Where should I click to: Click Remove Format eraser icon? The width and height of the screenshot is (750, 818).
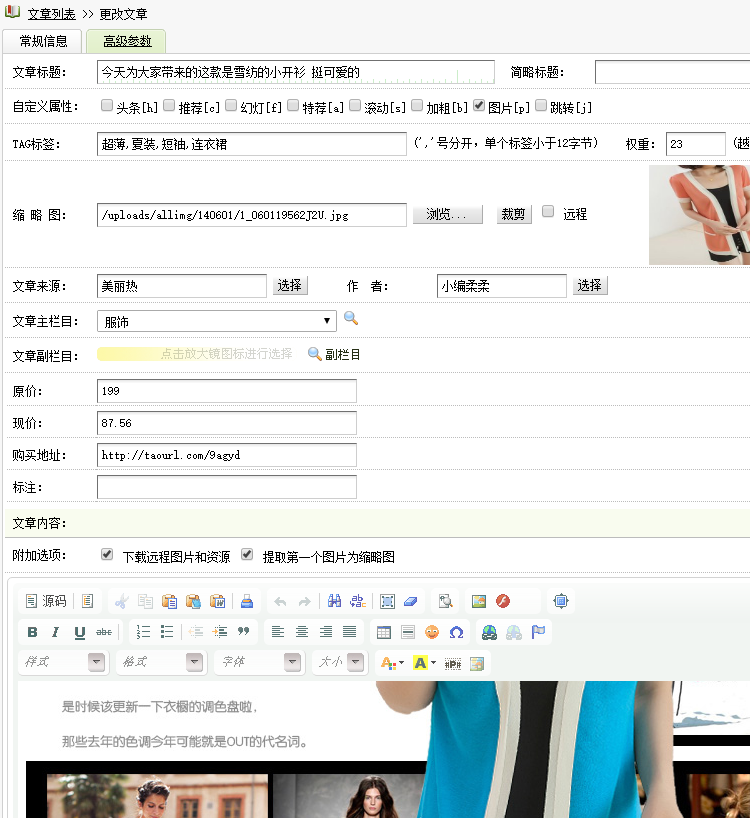coord(411,602)
